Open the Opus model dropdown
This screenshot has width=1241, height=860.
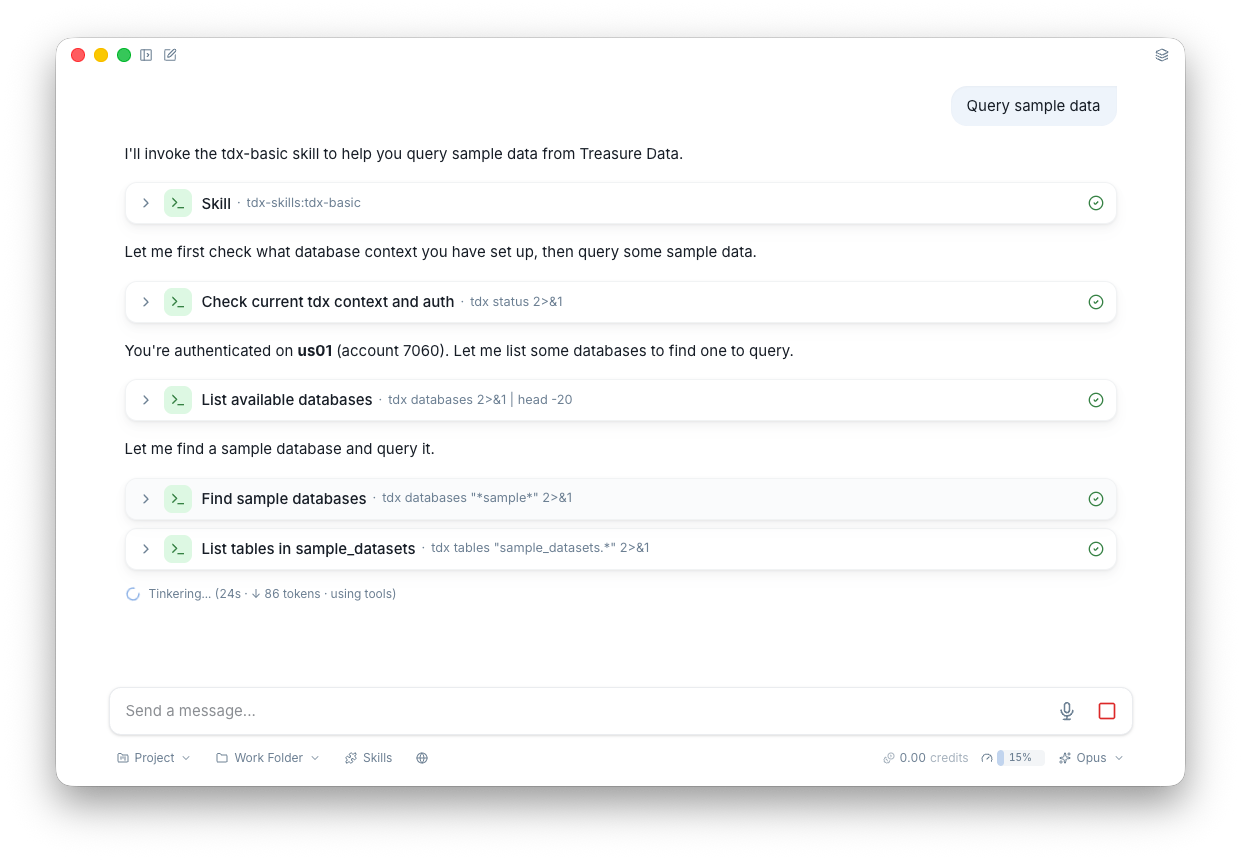(1090, 757)
